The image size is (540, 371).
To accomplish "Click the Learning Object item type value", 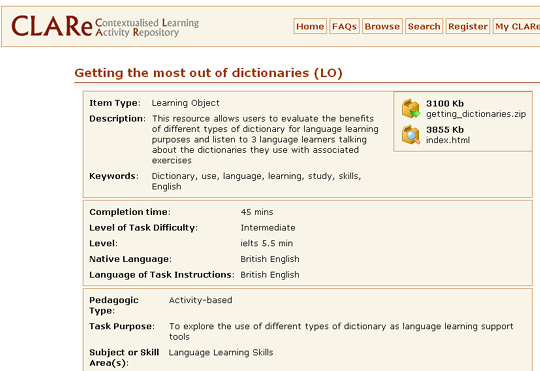I will tap(185, 103).
